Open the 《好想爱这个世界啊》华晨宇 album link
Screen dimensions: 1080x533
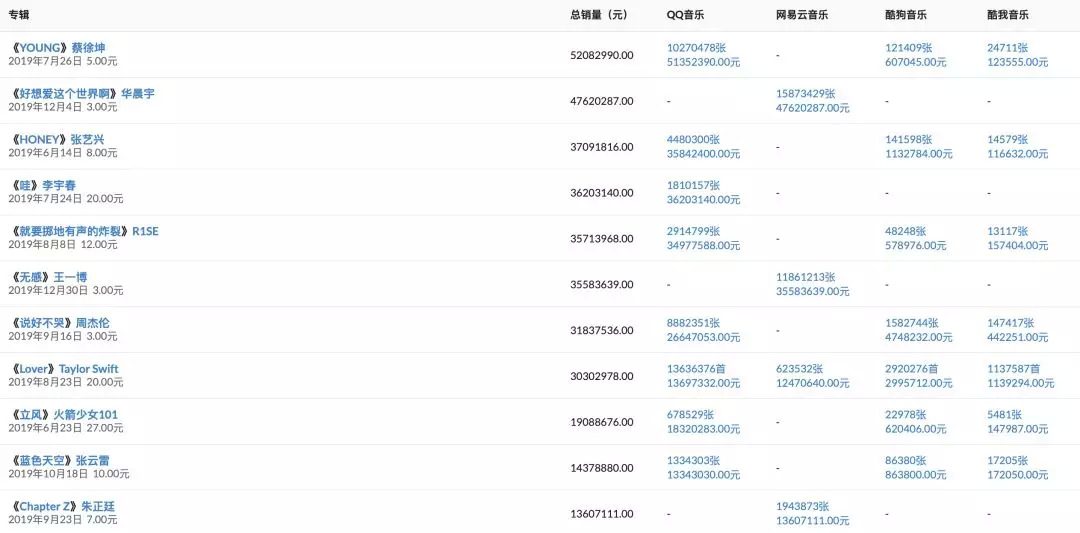coord(81,93)
